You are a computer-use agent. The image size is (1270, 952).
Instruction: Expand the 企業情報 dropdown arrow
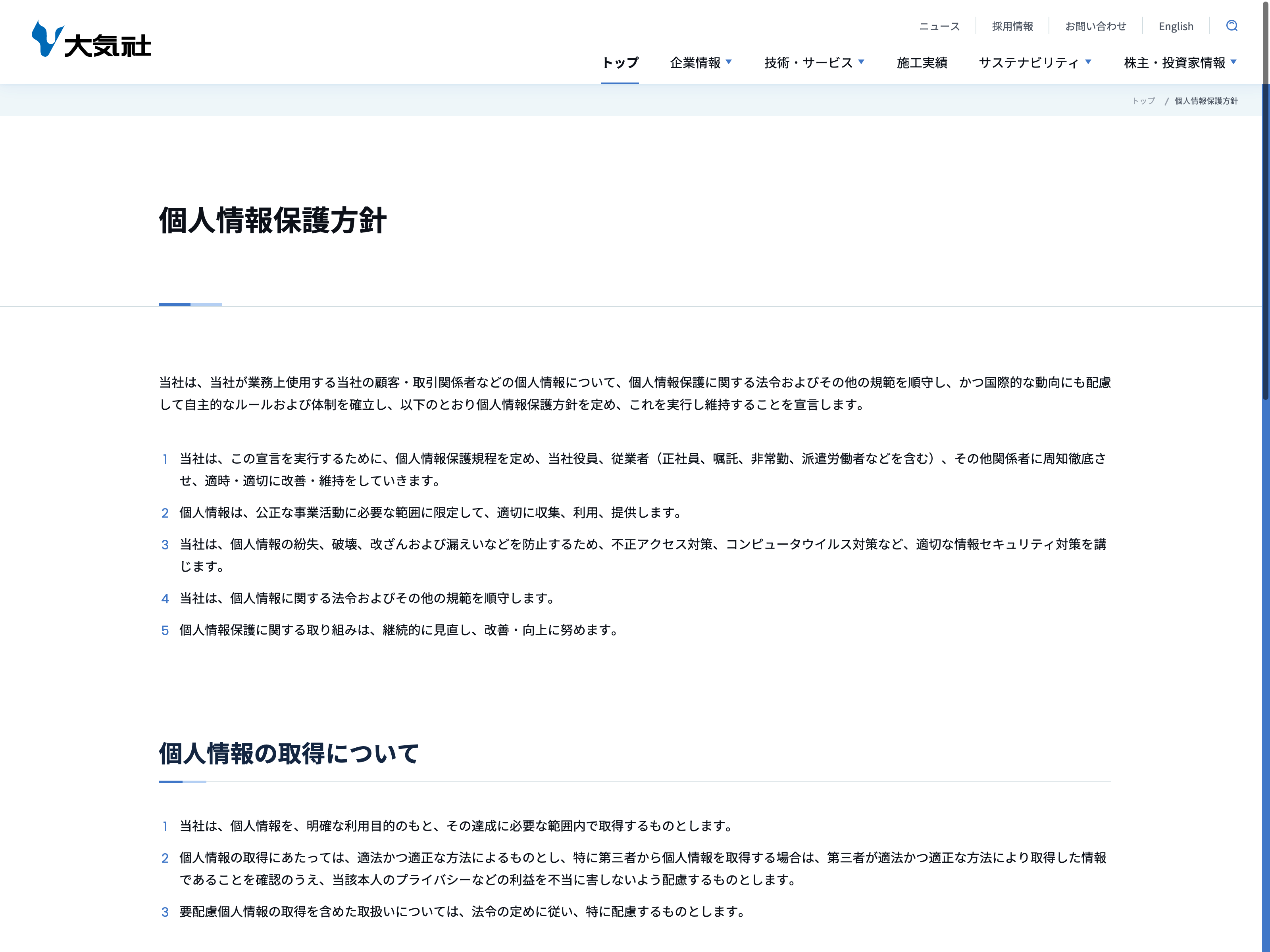pos(729,61)
